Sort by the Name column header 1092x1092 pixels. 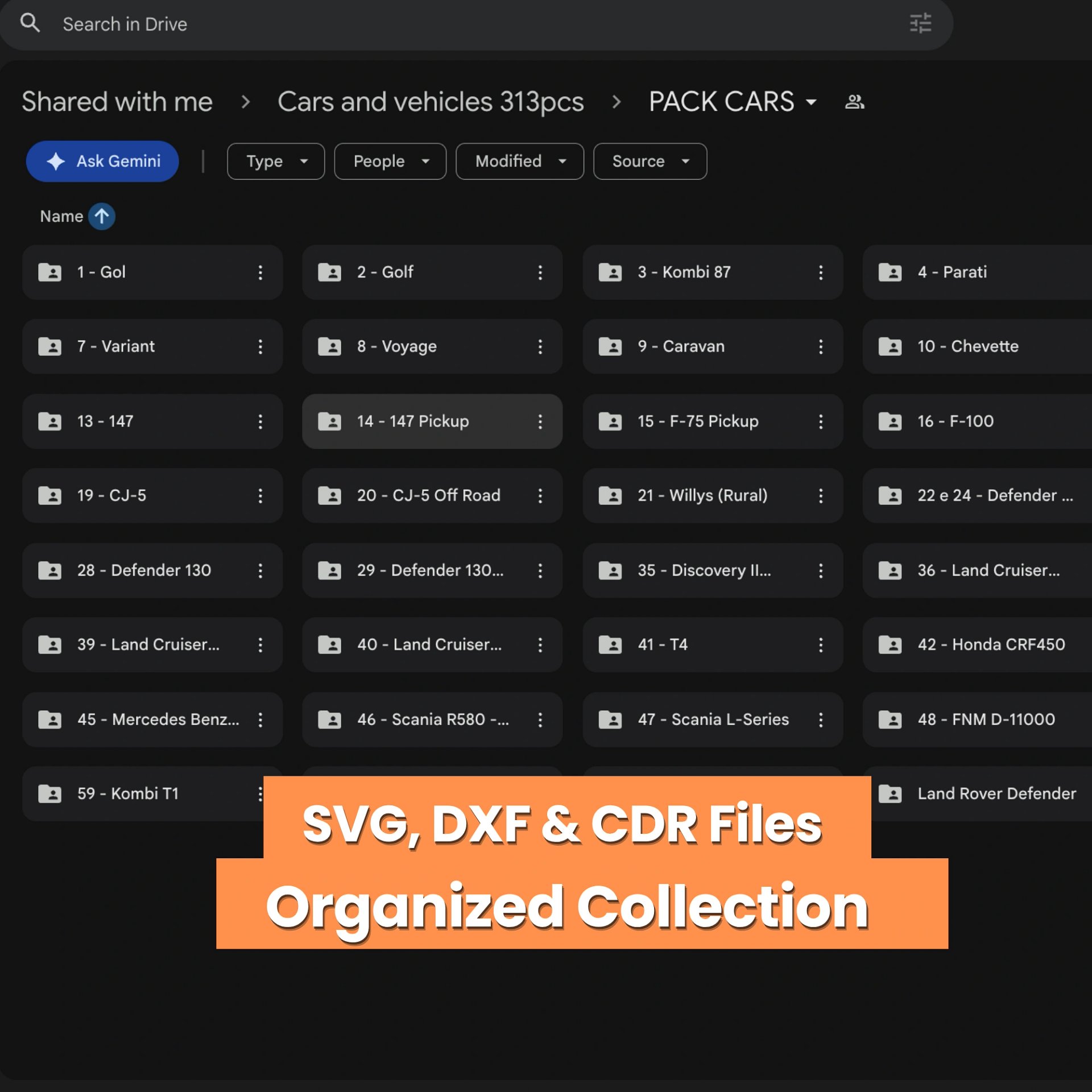click(x=61, y=216)
